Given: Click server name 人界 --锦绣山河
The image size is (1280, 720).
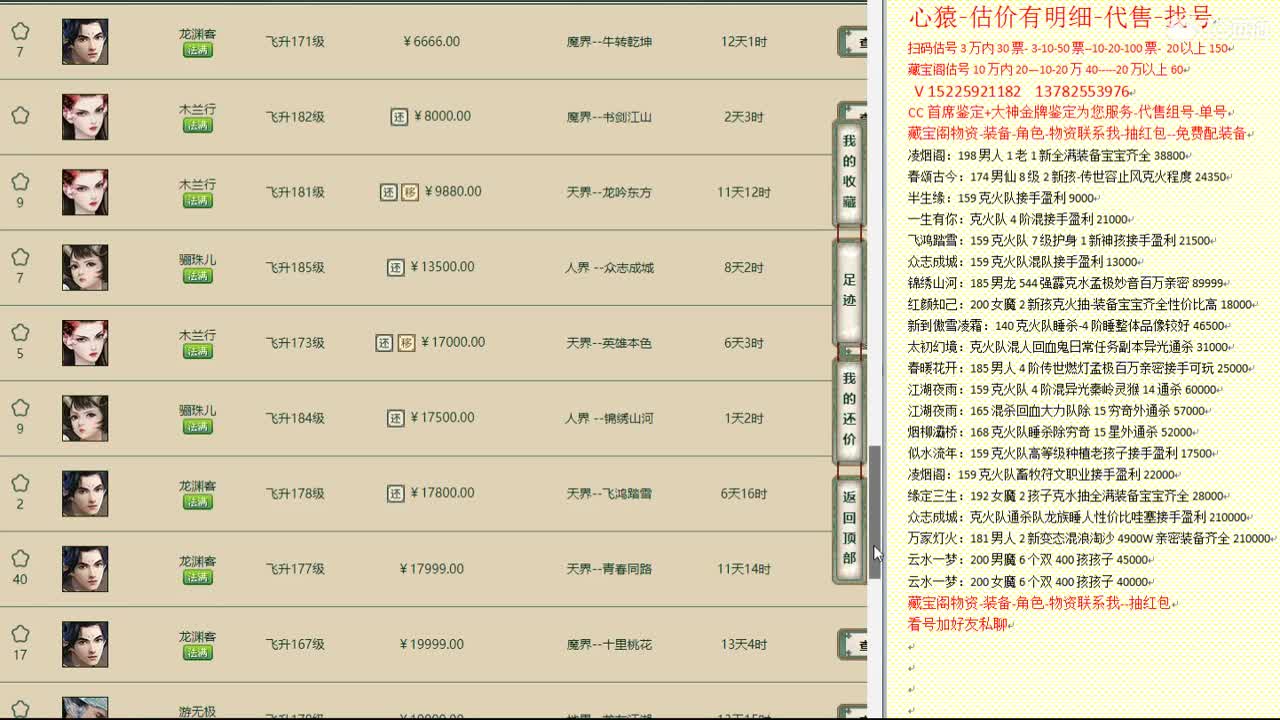Looking at the screenshot, I should tap(609, 418).
